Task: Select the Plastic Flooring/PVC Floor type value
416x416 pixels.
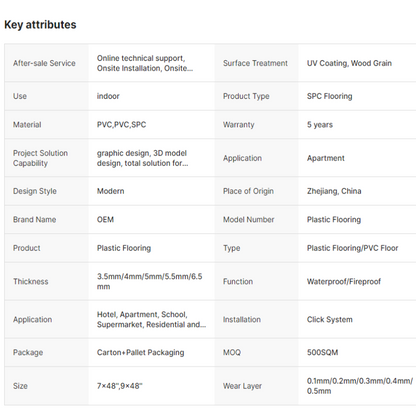Action: tap(352, 248)
